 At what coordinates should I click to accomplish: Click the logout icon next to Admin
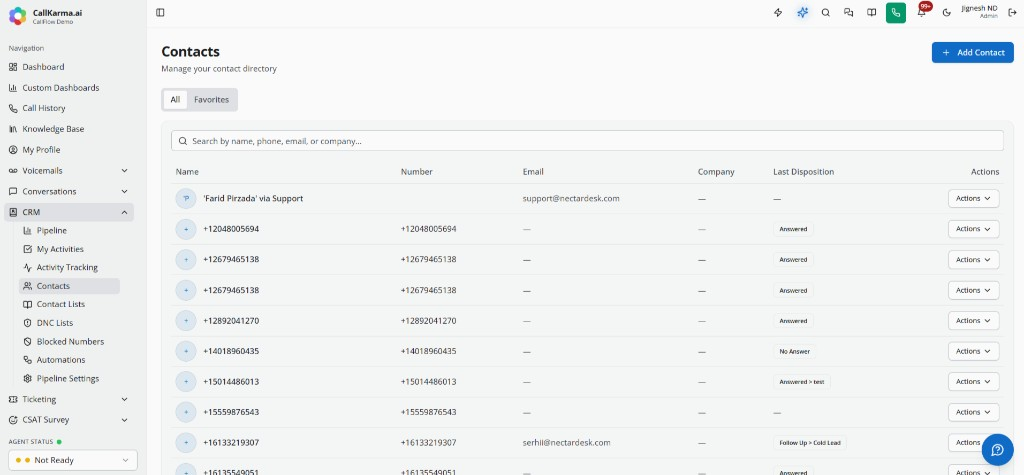pos(1012,12)
